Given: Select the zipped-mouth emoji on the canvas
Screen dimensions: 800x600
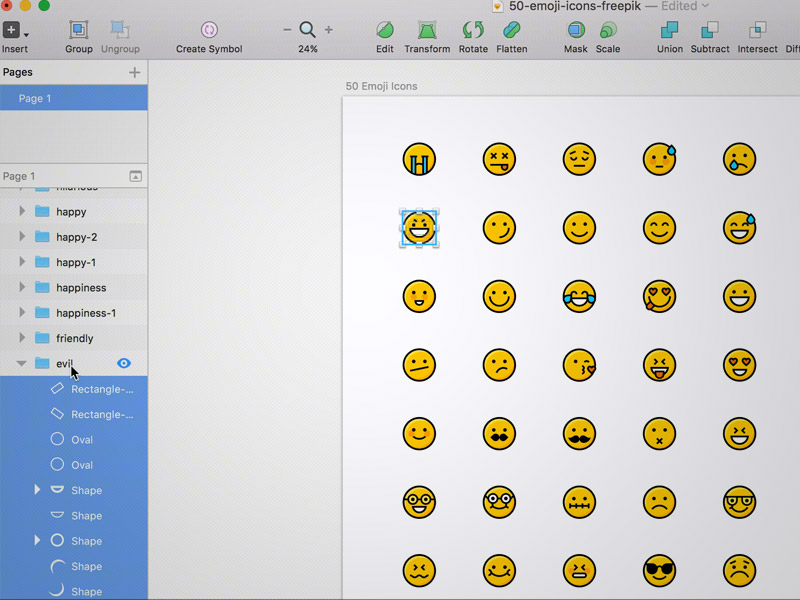Looking at the screenshot, I should [579, 502].
